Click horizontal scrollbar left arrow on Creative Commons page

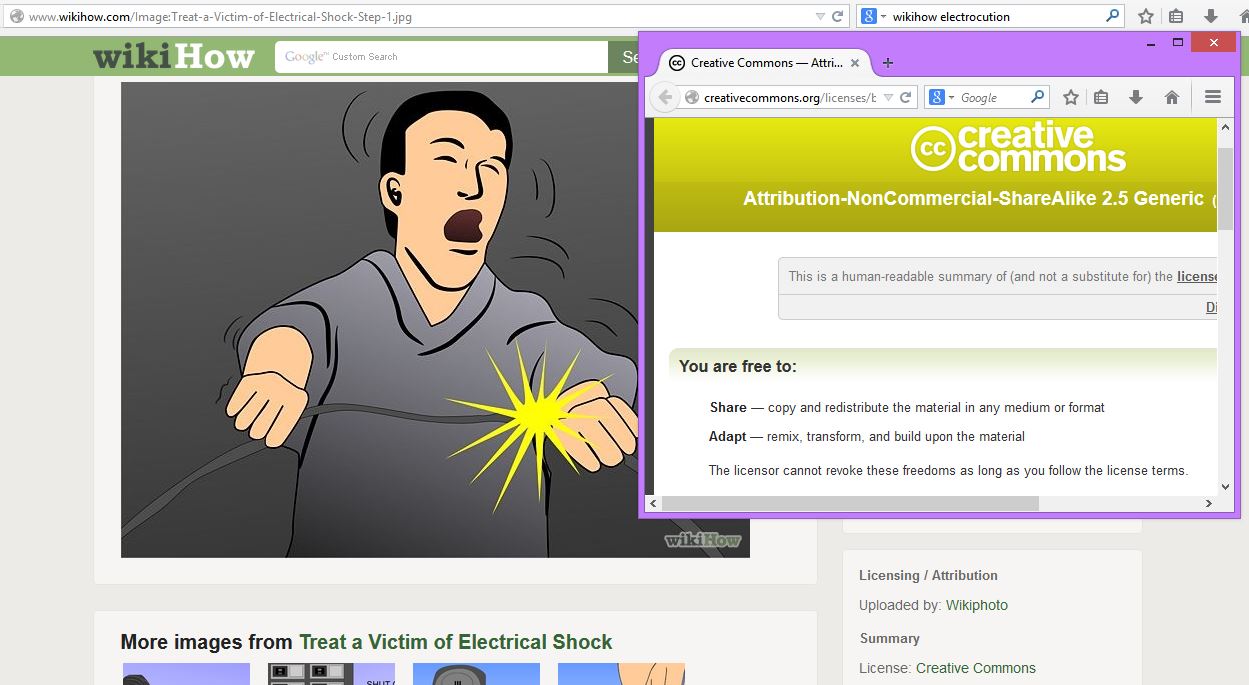tap(653, 504)
